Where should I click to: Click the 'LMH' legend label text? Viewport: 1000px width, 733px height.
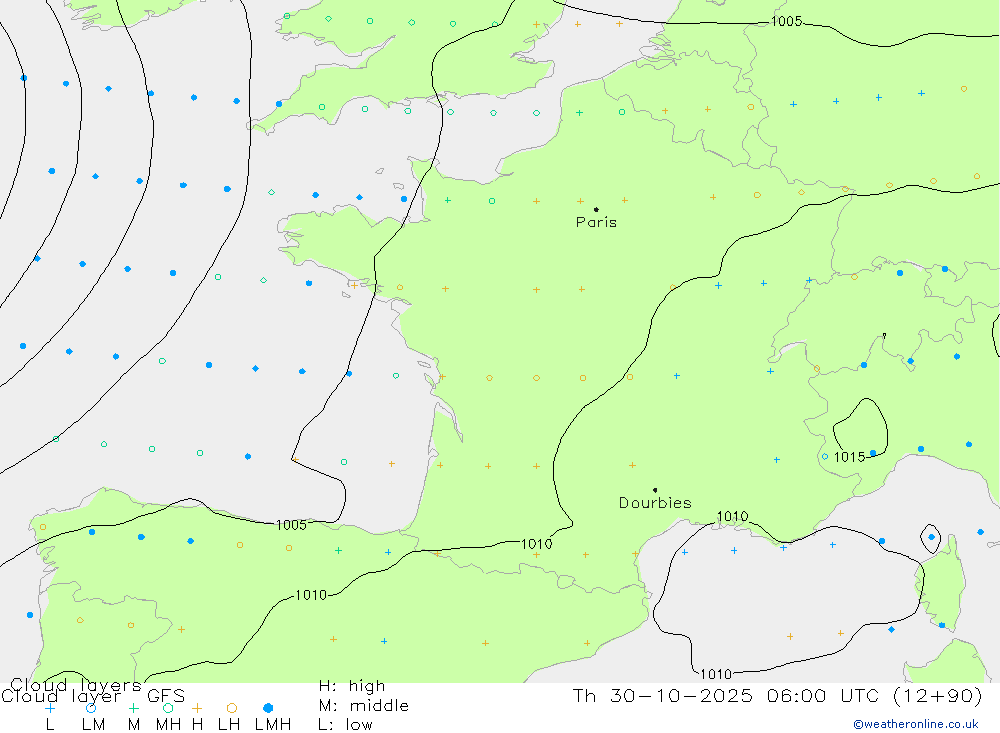point(273,725)
